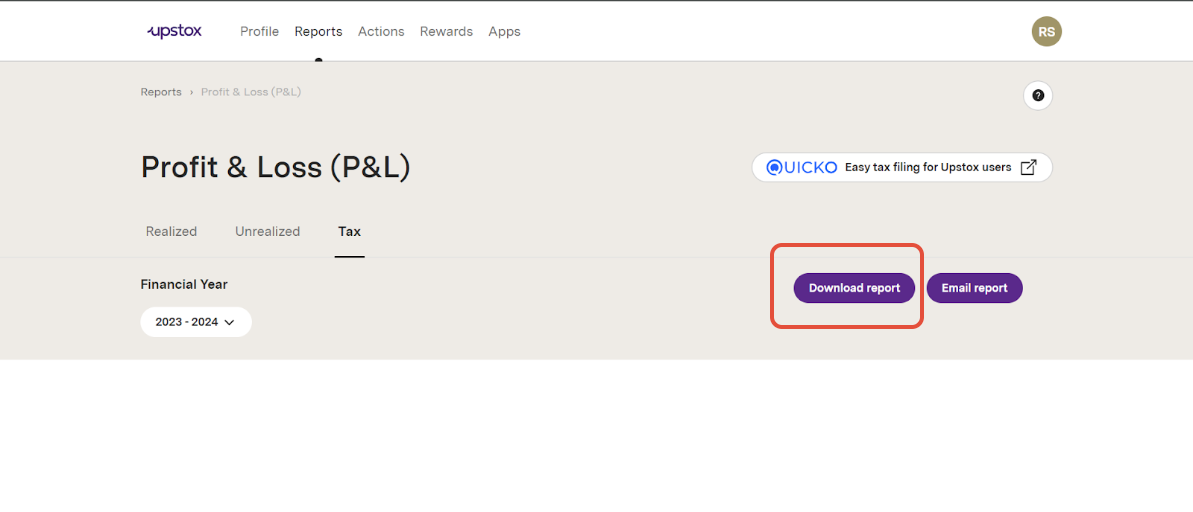
Task: Click the Download report button
Action: (x=854, y=288)
